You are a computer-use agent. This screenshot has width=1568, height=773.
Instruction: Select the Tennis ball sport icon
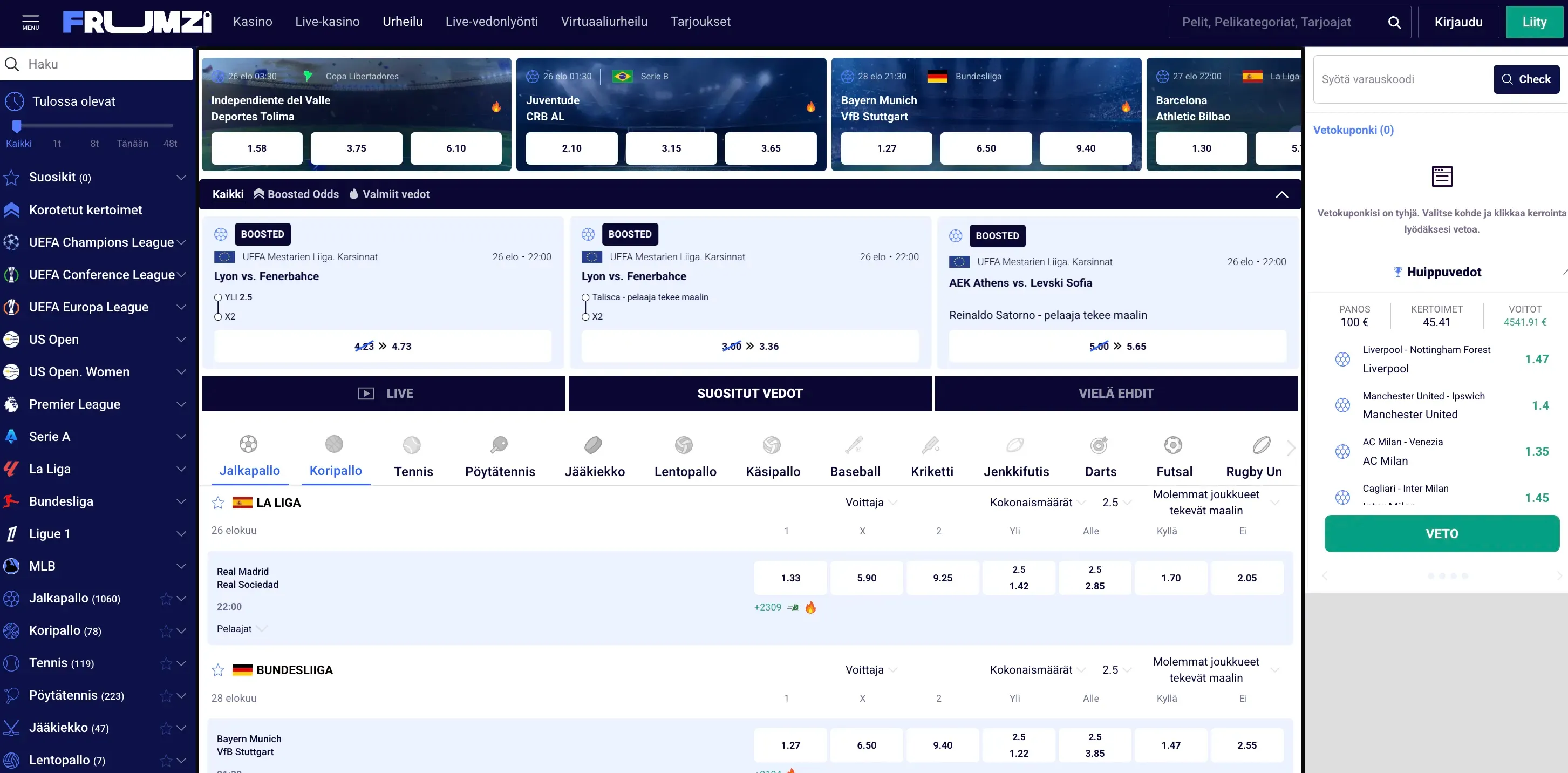[412, 445]
